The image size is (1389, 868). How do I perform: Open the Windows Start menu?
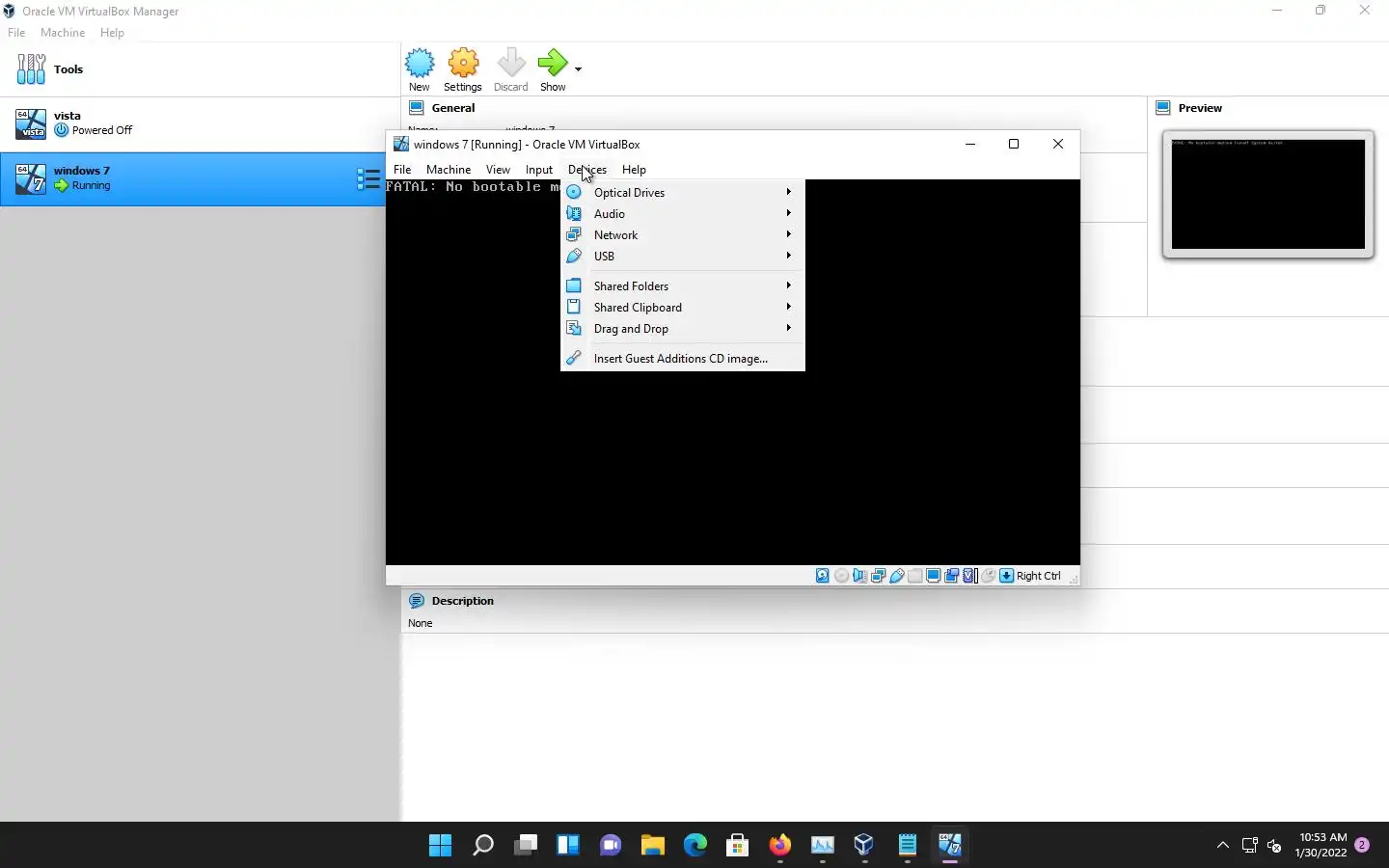pos(441,846)
